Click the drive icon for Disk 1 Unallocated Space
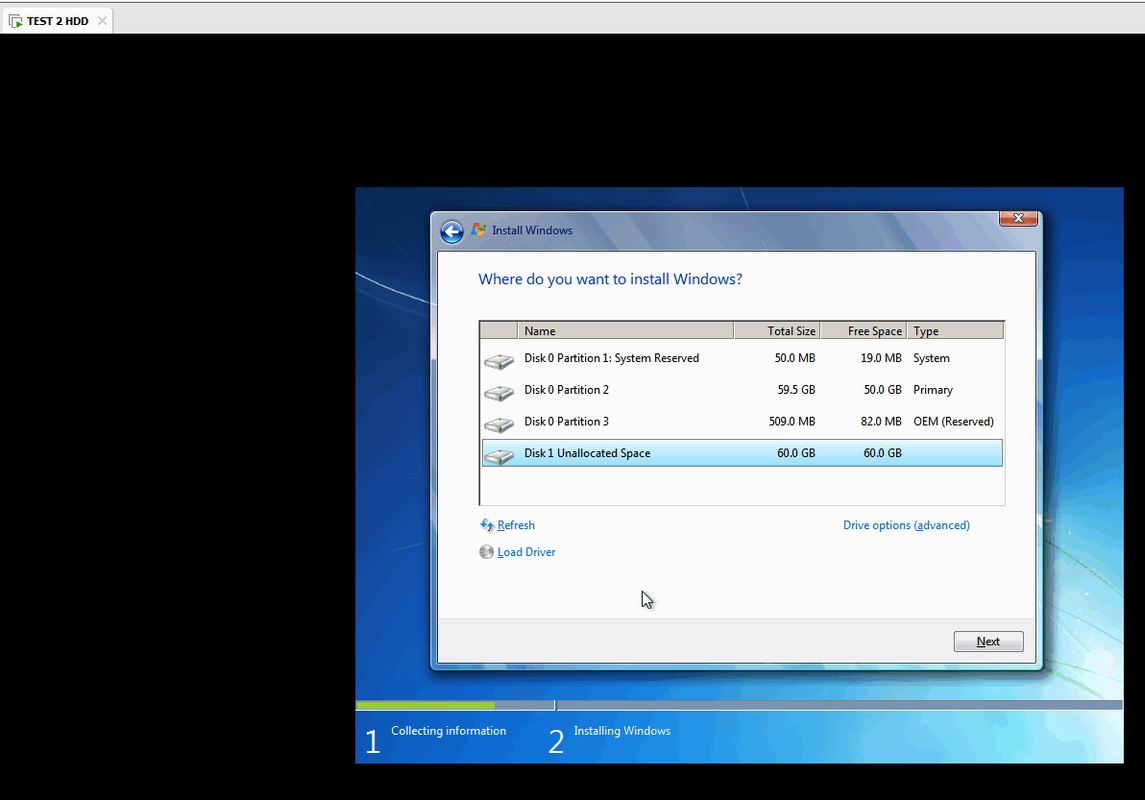Viewport: 1145px width, 800px height. (499, 456)
